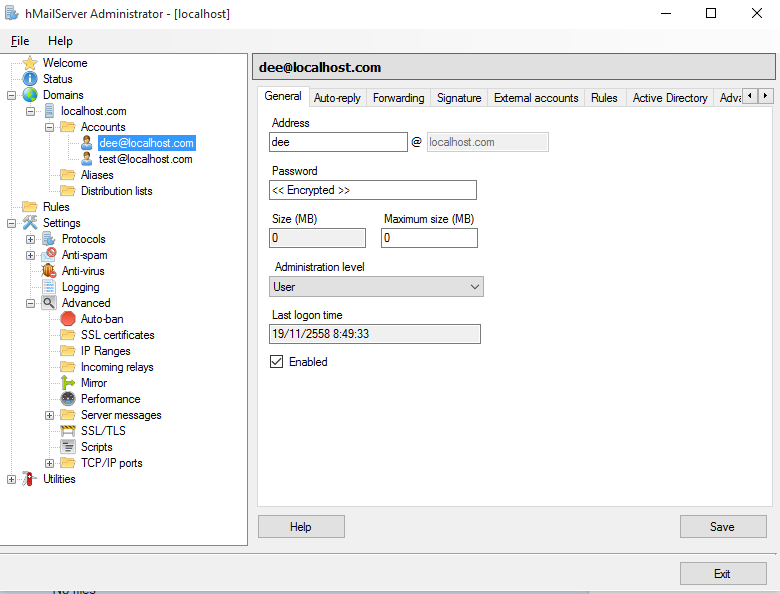Image resolution: width=780 pixels, height=594 pixels.
Task: Expand the Utilities node
Action: [11, 479]
